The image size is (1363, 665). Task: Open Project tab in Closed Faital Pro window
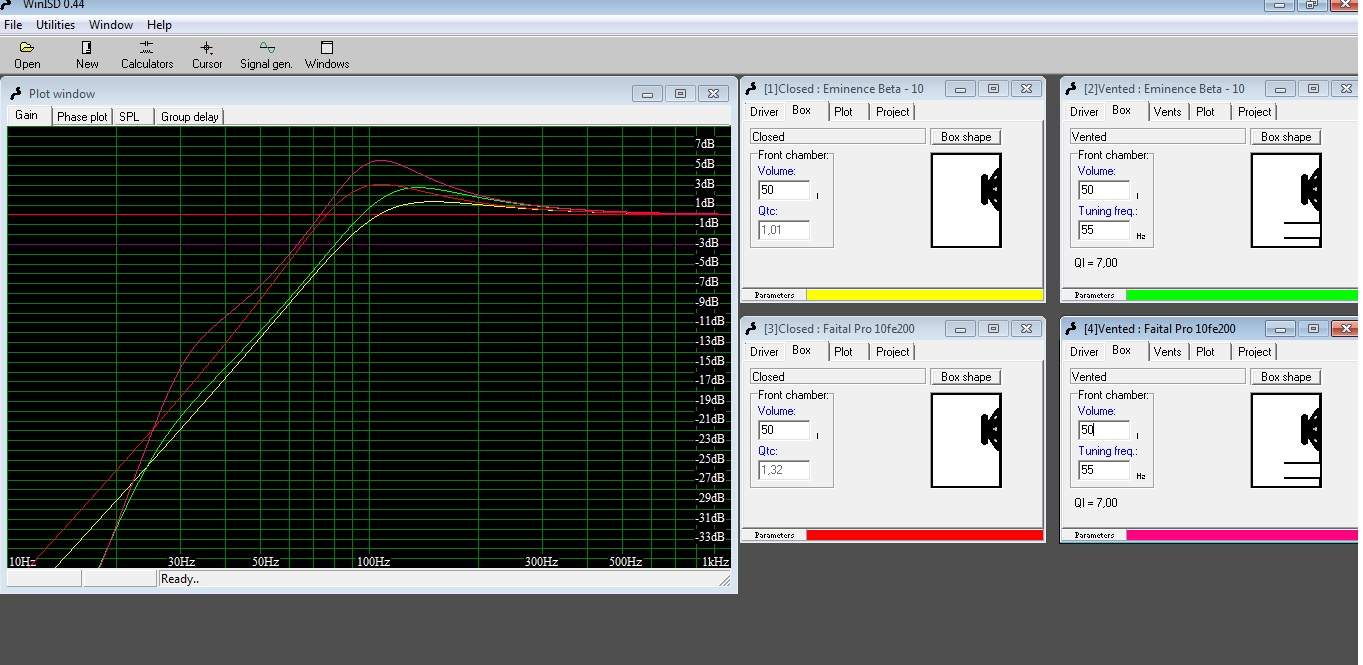coord(892,352)
